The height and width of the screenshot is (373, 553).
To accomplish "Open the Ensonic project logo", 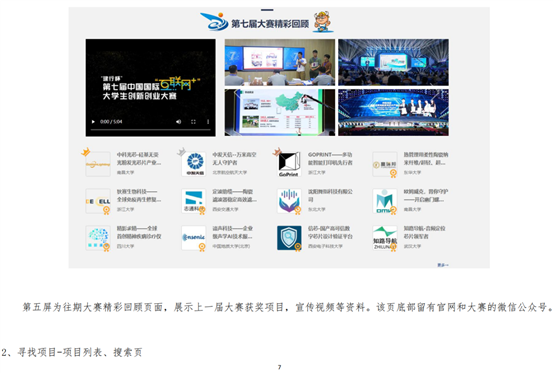I will pos(194,238).
